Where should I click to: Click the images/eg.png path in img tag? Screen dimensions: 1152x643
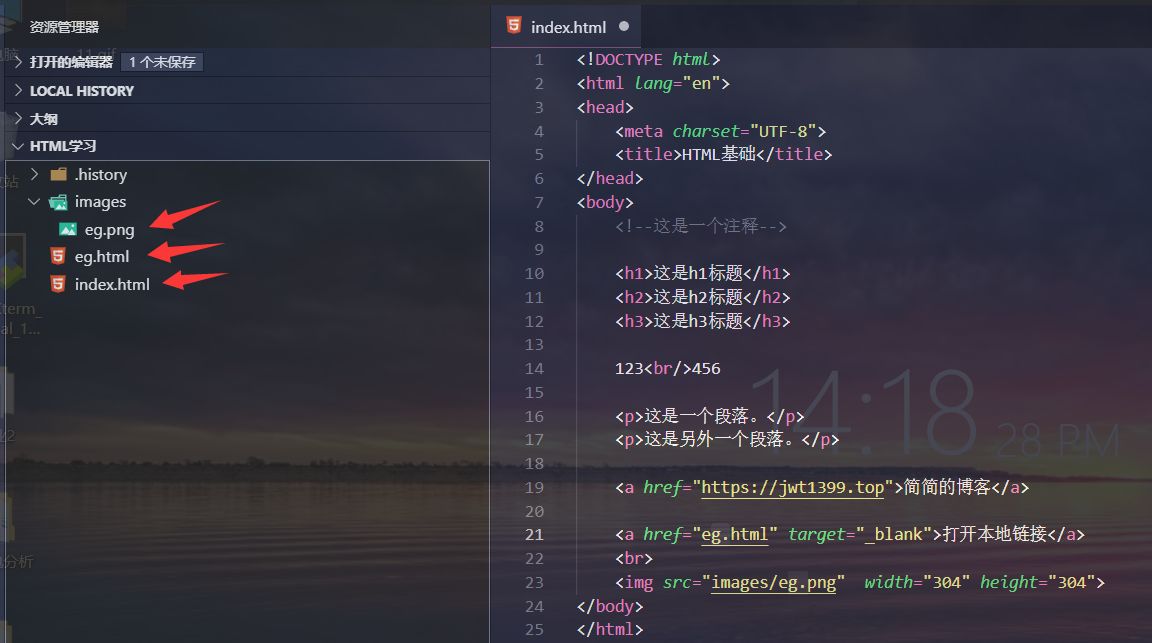pyautogui.click(x=773, y=583)
